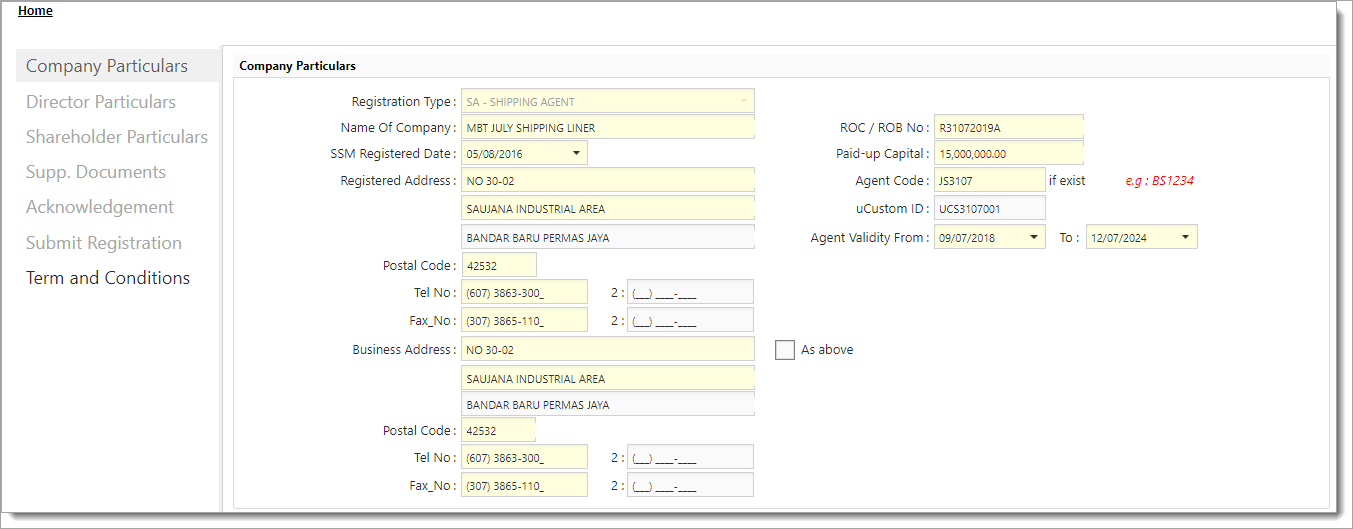
Task: Open Agent Validity To date dropdown
Action: [1185, 238]
